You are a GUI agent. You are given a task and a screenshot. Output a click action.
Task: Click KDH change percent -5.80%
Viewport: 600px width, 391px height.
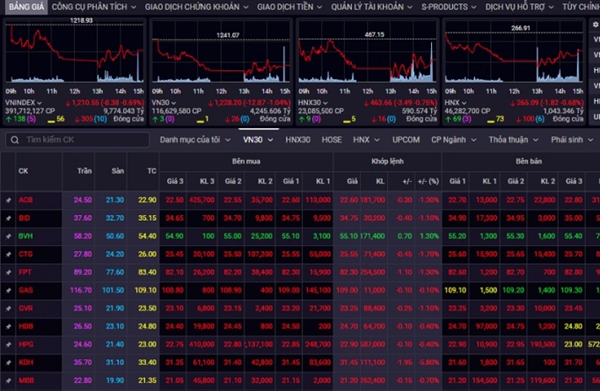pyautogui.click(x=429, y=362)
